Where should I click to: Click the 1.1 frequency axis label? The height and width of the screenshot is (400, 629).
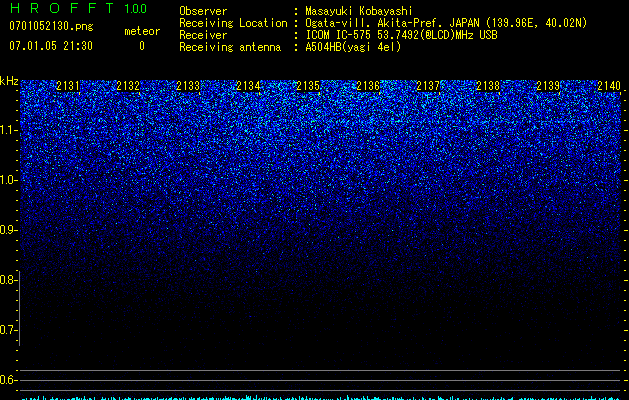(x=8, y=130)
